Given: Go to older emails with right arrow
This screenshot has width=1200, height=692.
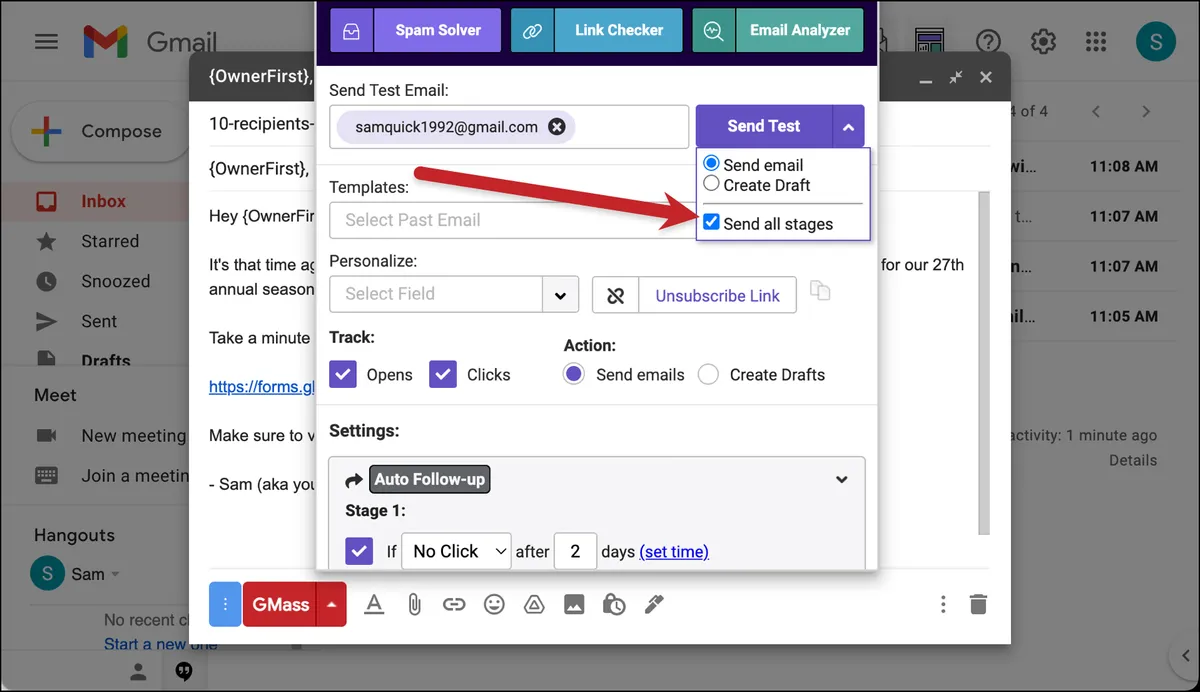Looking at the screenshot, I should [1146, 111].
